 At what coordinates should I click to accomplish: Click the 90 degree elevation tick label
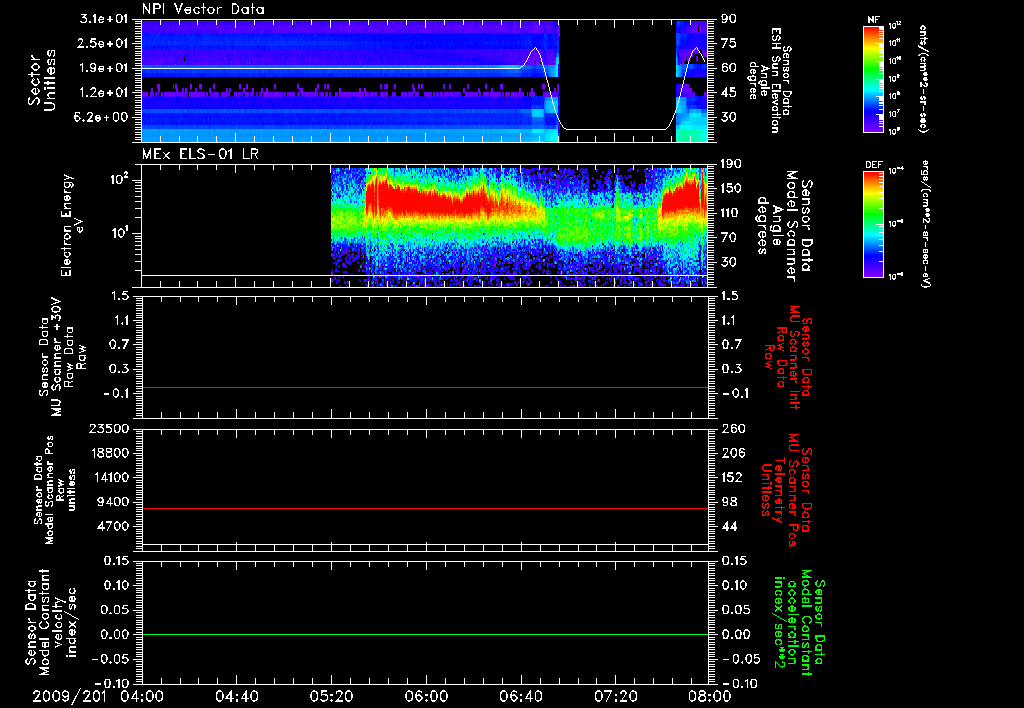729,19
